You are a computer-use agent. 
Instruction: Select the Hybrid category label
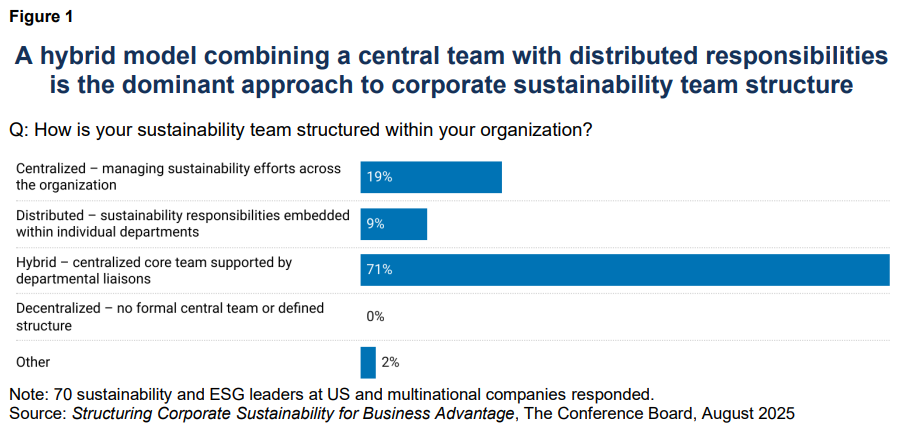tap(153, 270)
